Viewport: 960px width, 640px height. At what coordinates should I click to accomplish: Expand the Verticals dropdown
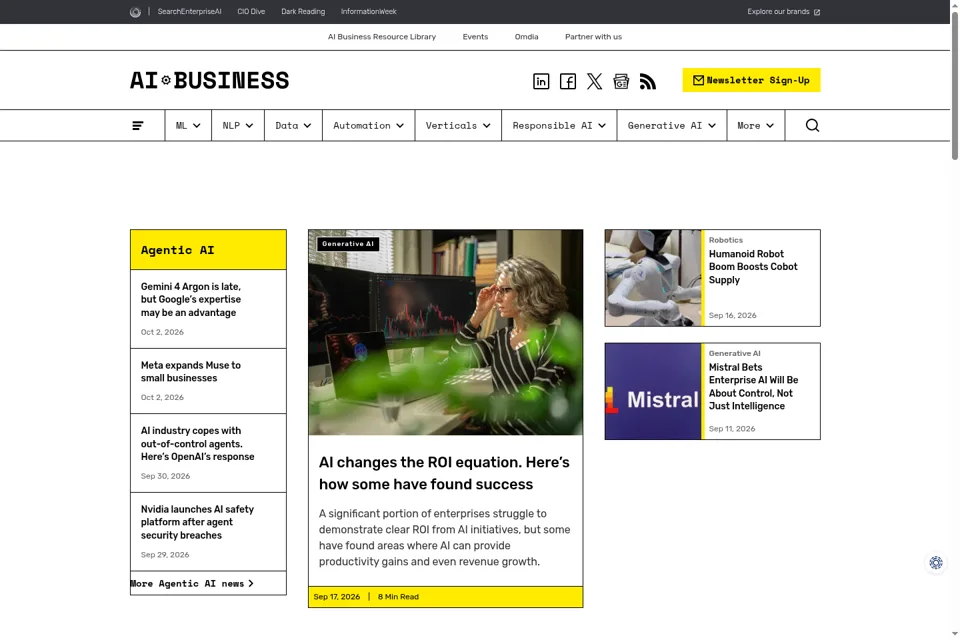coord(458,126)
